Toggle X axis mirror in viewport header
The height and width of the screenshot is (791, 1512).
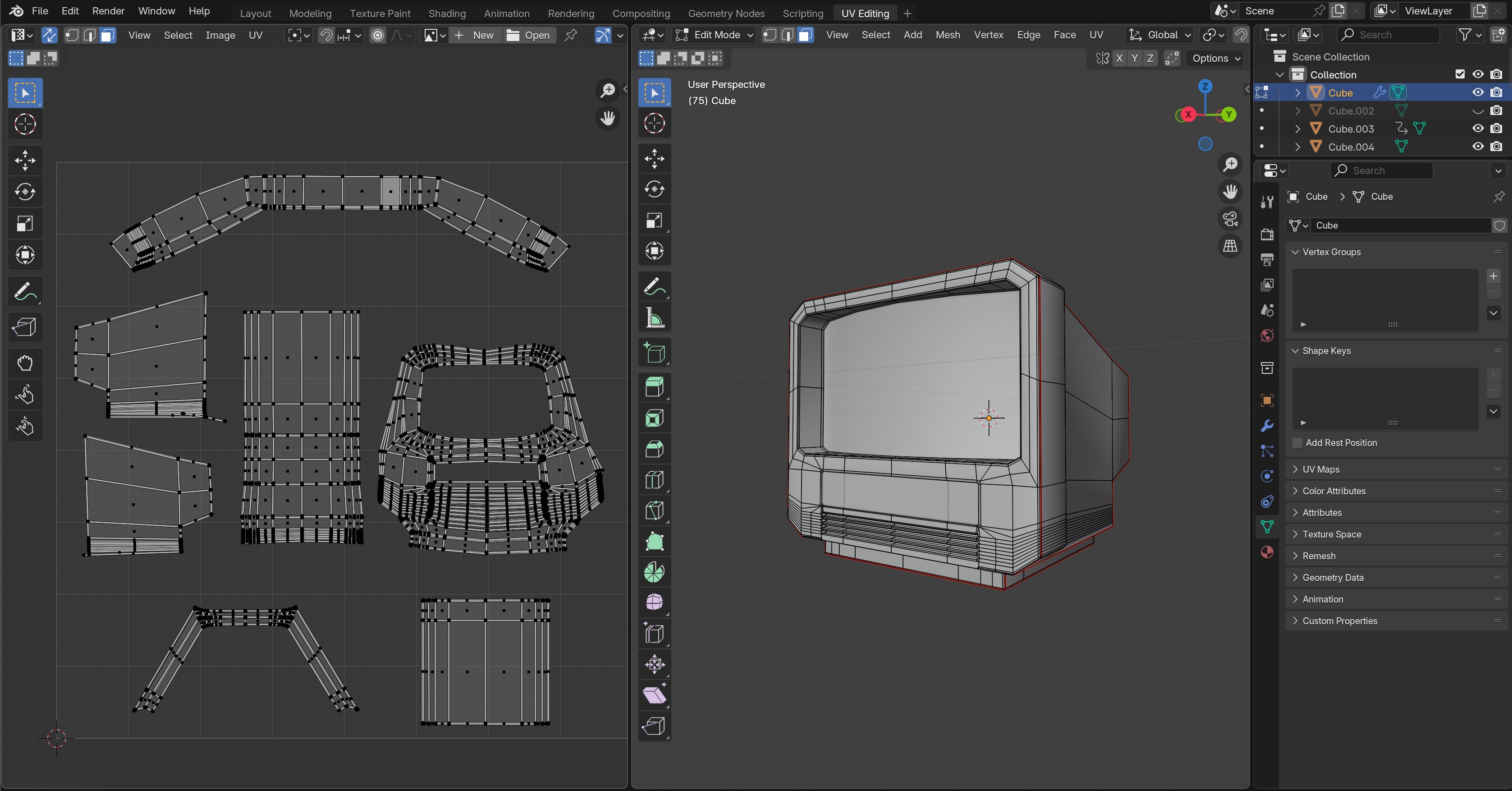[x=1119, y=58]
